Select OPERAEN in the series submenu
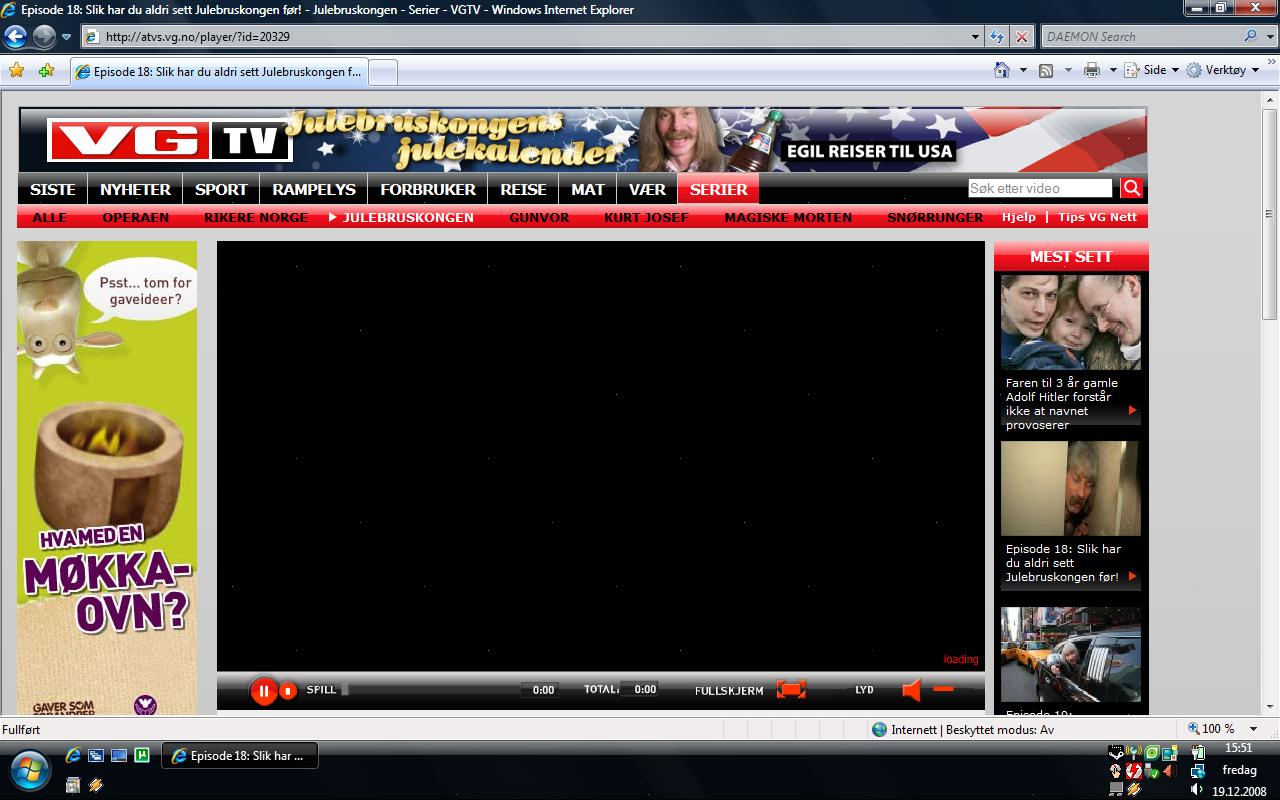This screenshot has width=1280, height=800. click(x=136, y=217)
